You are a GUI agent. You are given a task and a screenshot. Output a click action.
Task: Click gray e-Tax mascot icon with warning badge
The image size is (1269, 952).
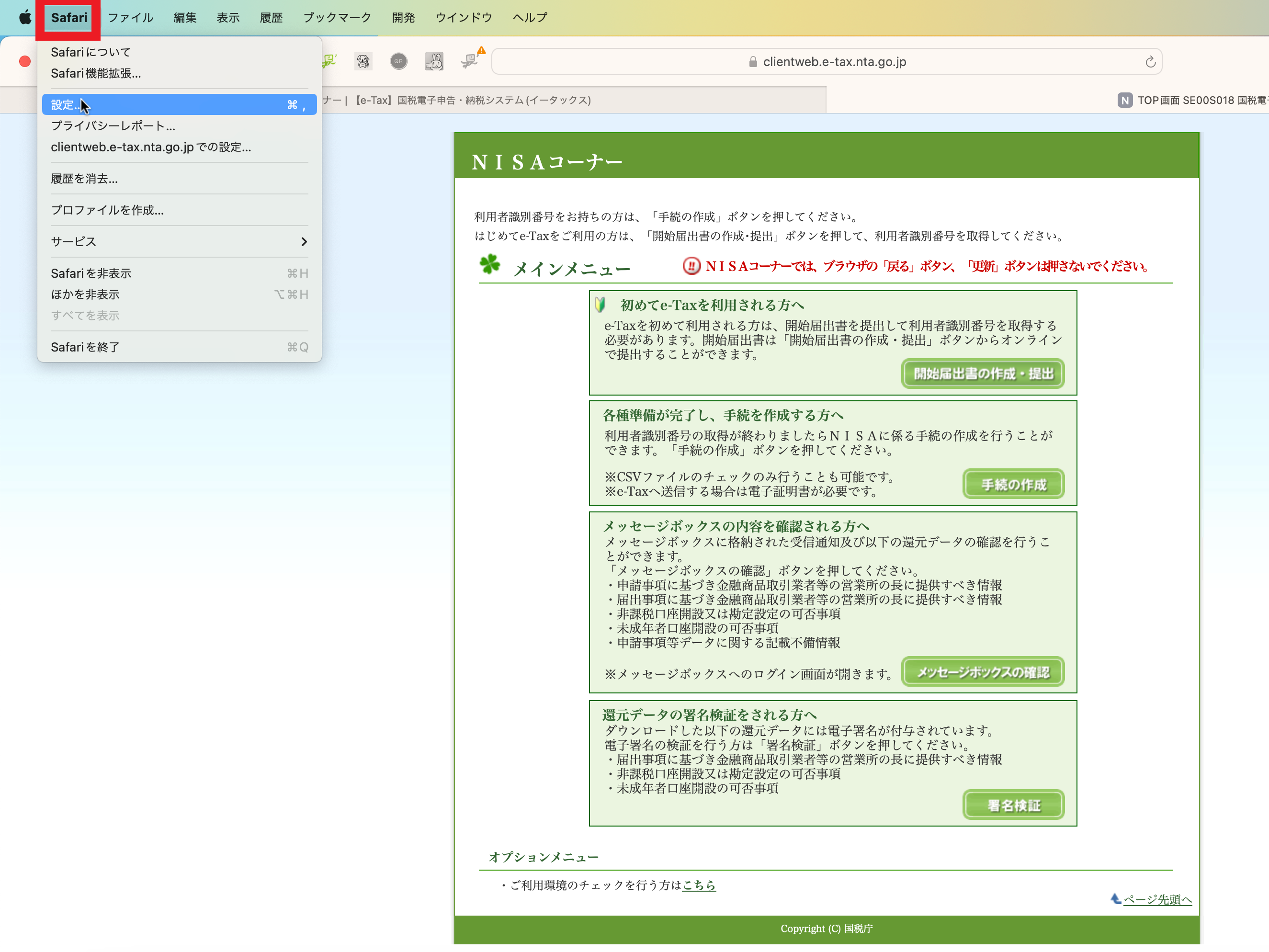472,59
